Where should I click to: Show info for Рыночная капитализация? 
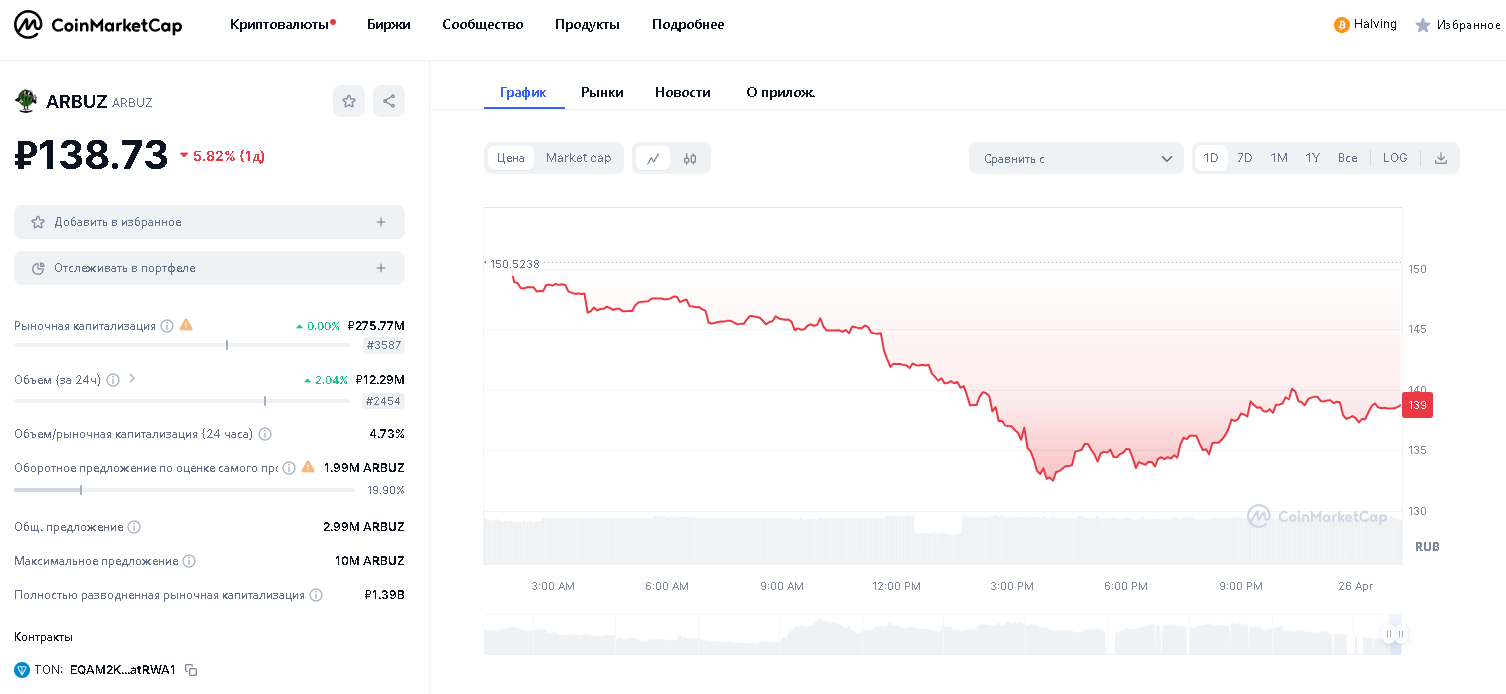[x=167, y=326]
